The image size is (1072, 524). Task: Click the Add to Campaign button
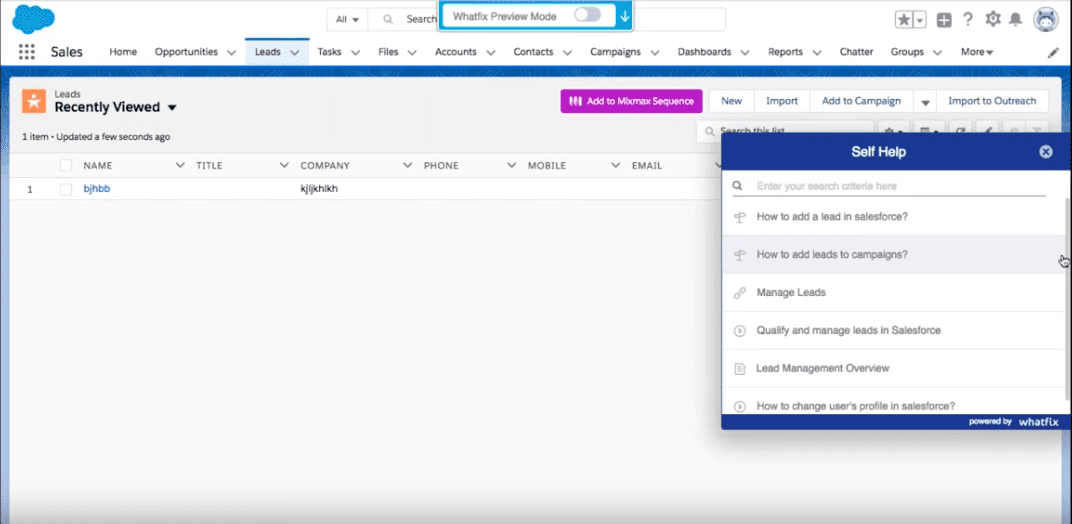861,101
